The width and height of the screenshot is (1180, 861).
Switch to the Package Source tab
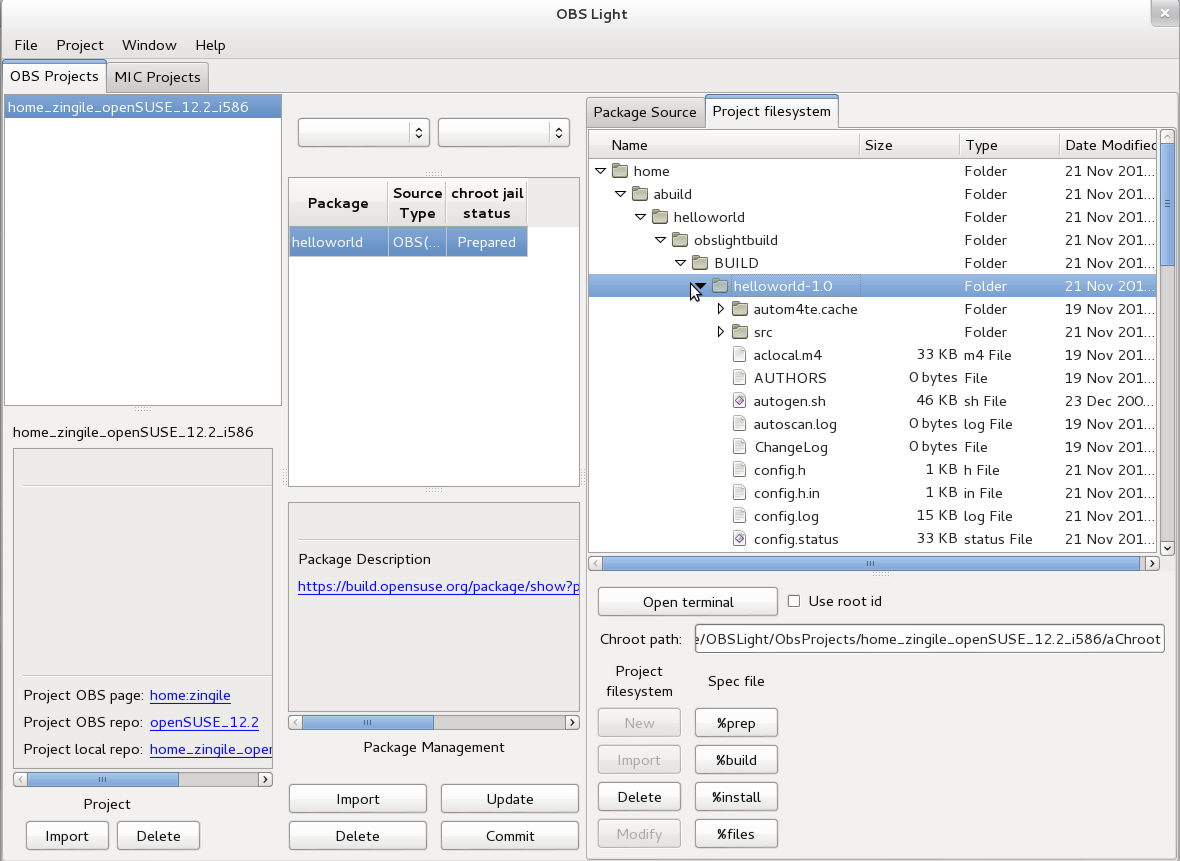pos(645,112)
